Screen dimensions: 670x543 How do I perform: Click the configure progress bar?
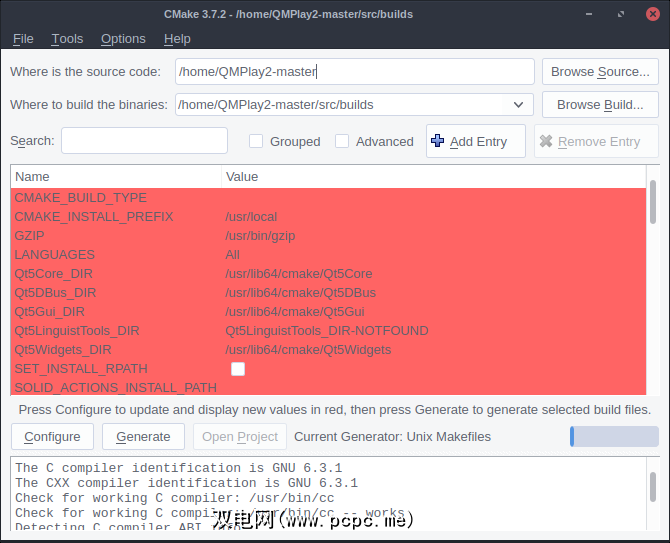point(614,437)
